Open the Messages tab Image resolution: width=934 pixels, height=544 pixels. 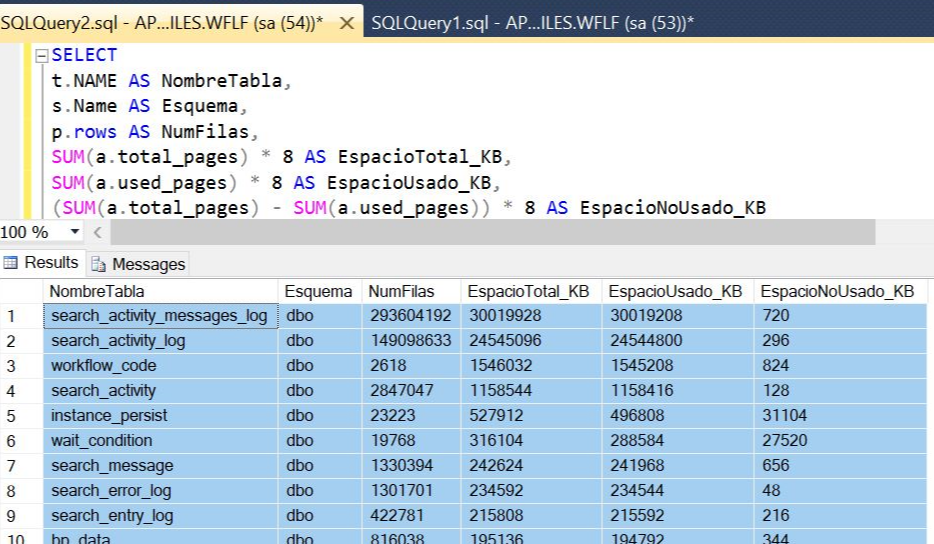point(139,264)
